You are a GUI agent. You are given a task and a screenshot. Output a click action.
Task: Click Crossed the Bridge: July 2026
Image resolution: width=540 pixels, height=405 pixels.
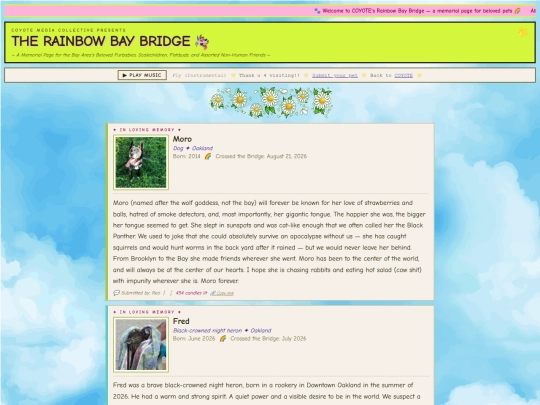[x=268, y=339]
